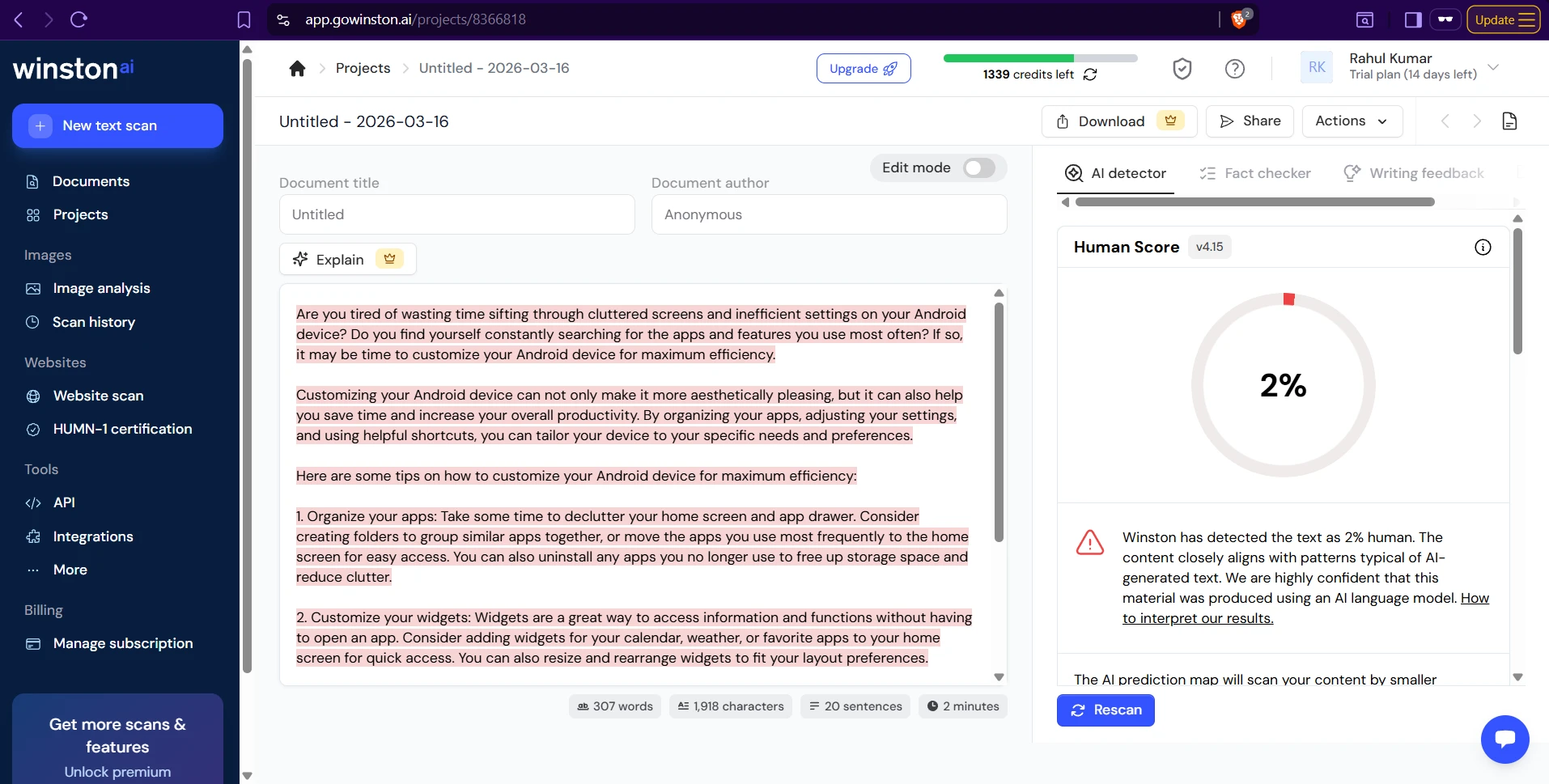The image size is (1549, 784).
Task: Expand the More tools menu
Action: [69, 570]
